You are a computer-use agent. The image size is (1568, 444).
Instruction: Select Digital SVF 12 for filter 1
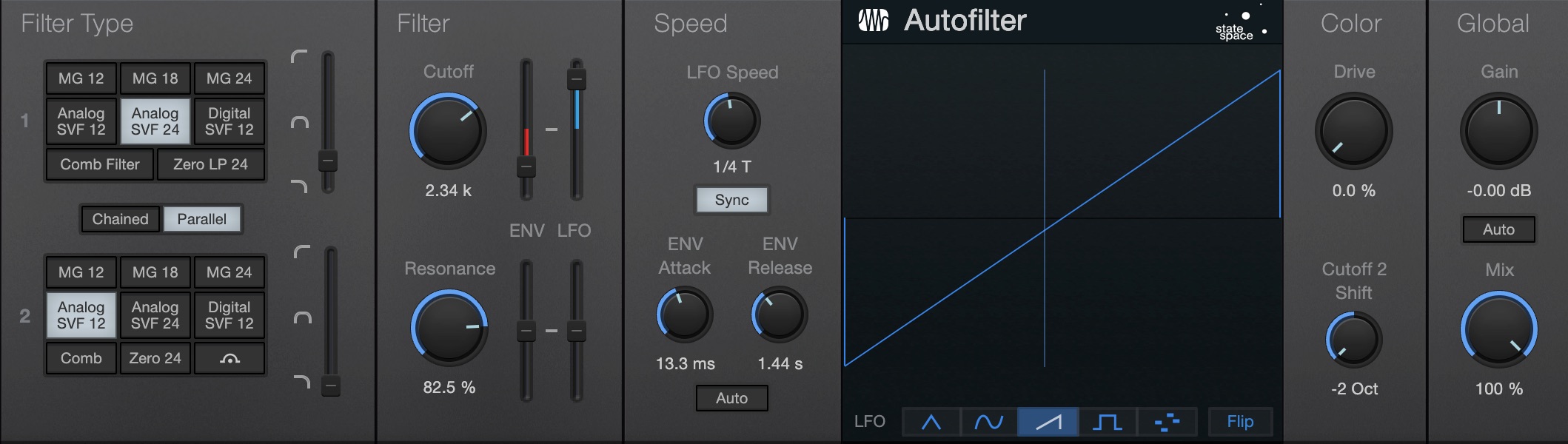(229, 121)
